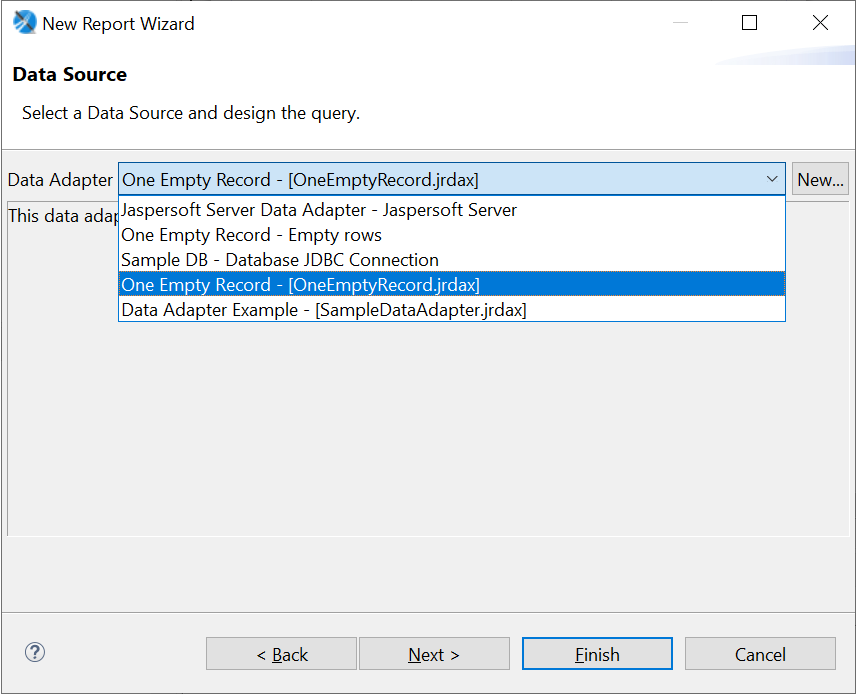The height and width of the screenshot is (694, 856).
Task: Choose One Empty Record - Empty rows
Action: pyautogui.click(x=451, y=235)
